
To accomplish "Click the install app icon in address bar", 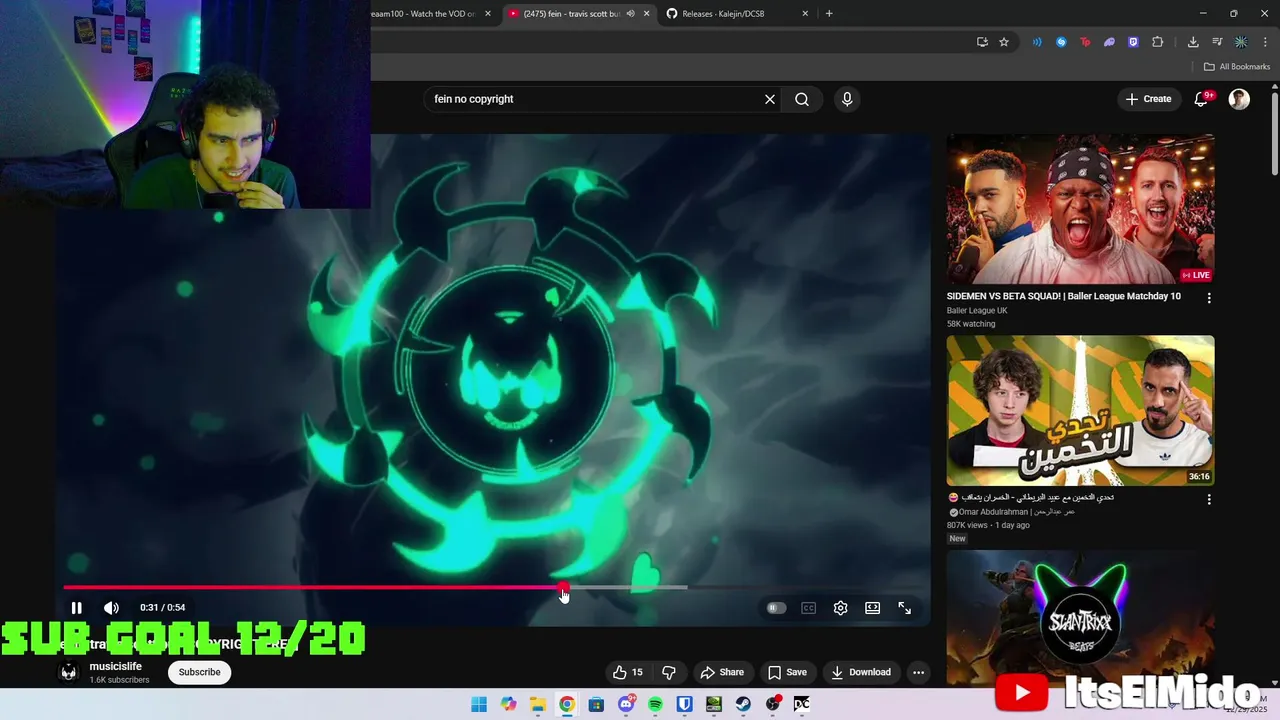I will pyautogui.click(x=982, y=42).
